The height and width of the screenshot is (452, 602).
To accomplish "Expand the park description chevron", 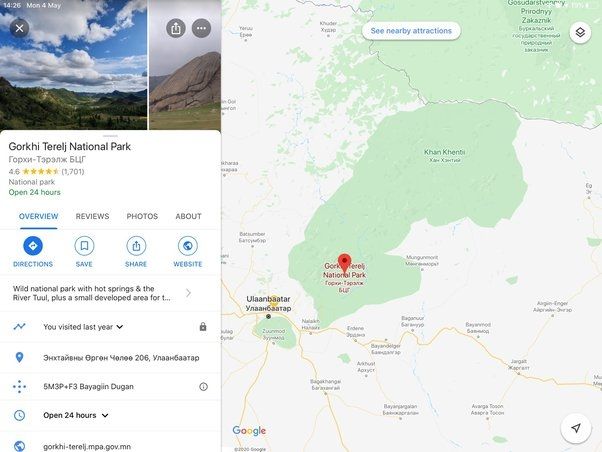I will 188,293.
